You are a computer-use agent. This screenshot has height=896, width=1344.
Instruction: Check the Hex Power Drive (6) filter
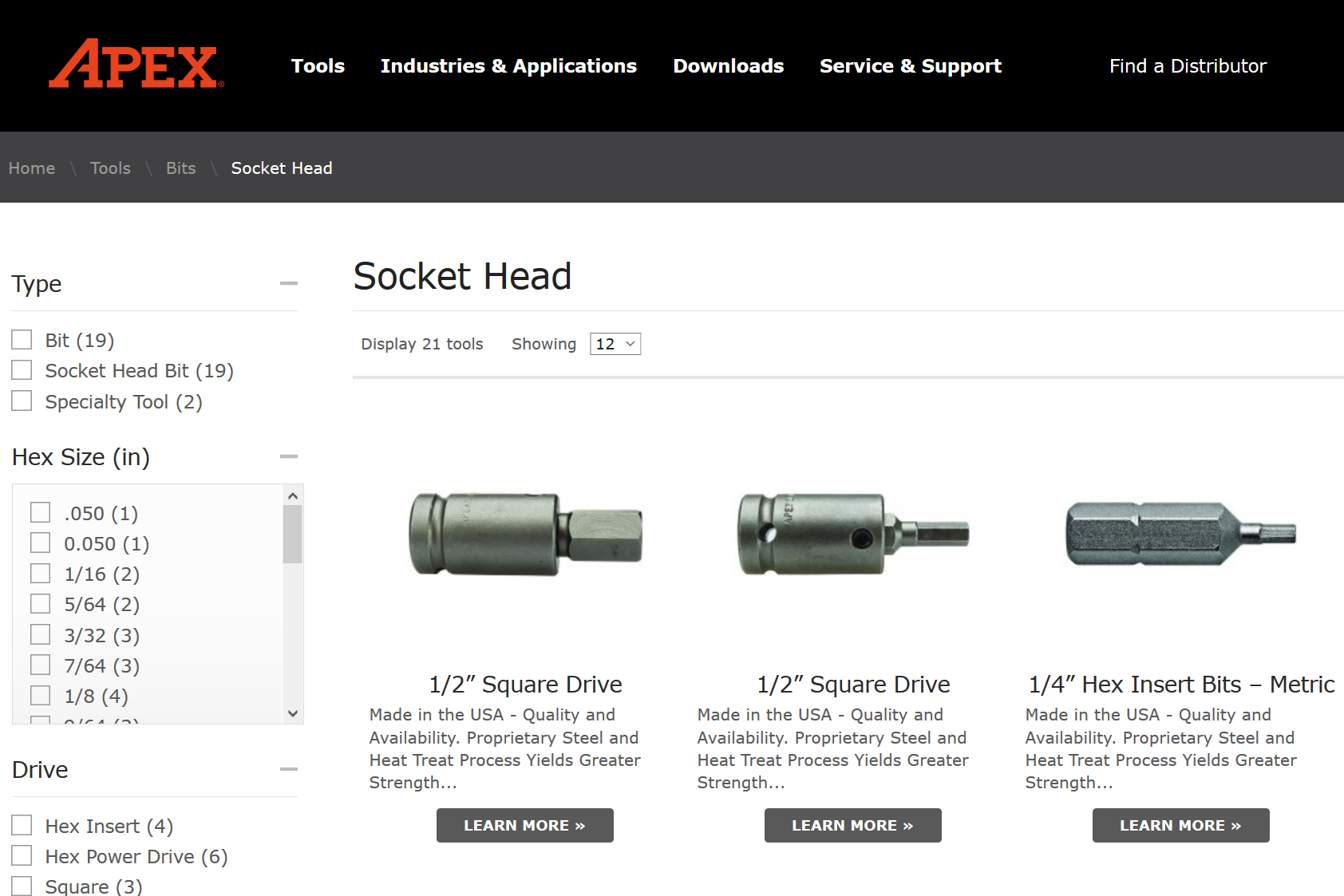coord(22,855)
